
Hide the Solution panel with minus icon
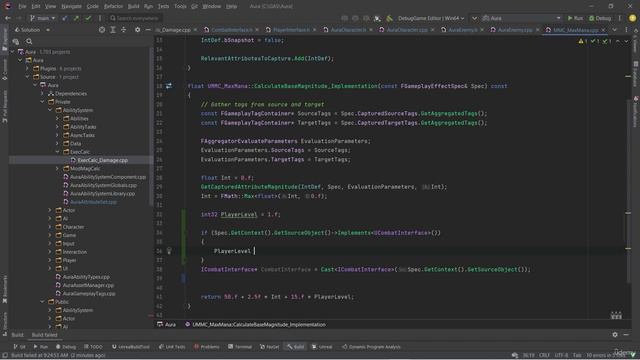pos(148,30)
